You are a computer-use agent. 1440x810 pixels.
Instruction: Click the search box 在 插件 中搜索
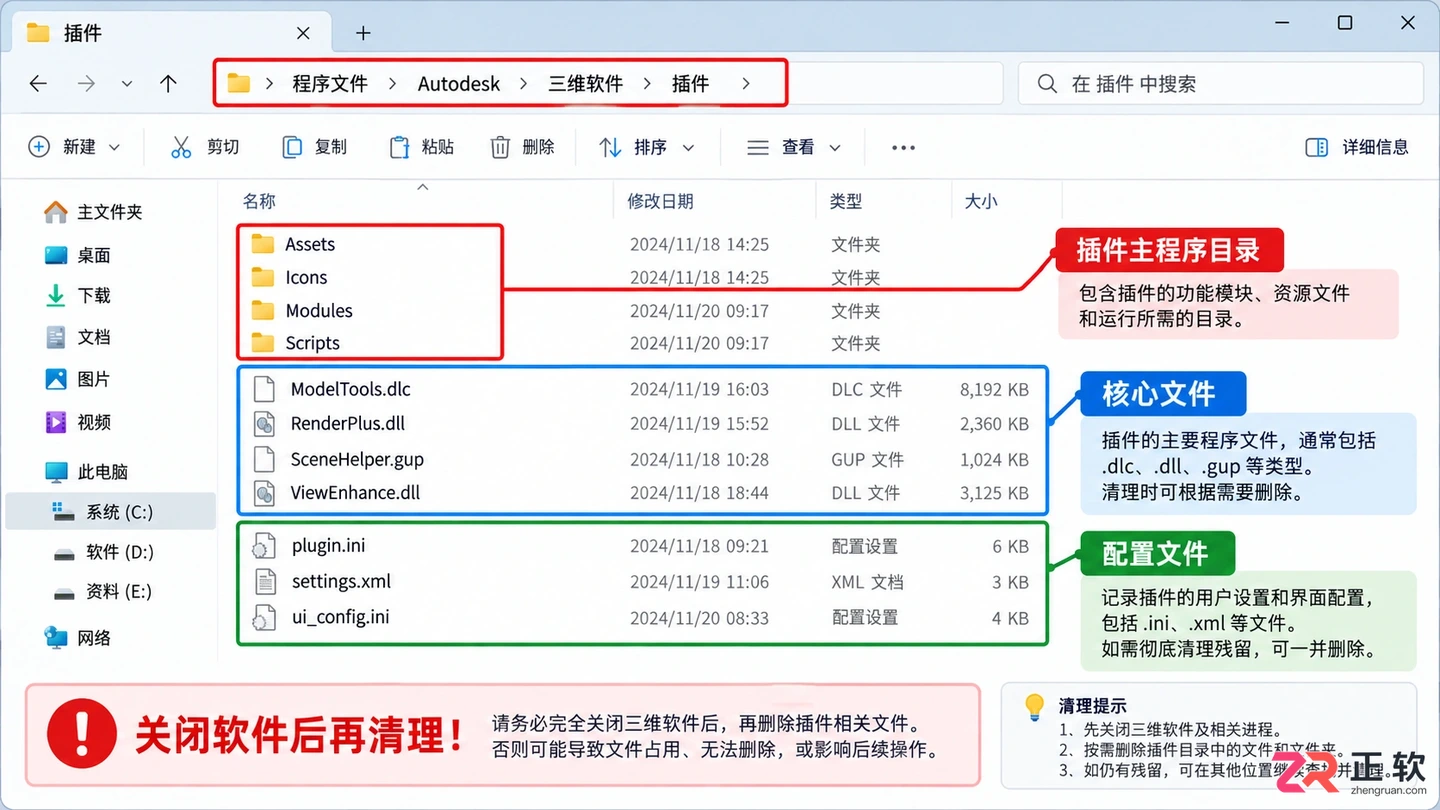(1220, 84)
